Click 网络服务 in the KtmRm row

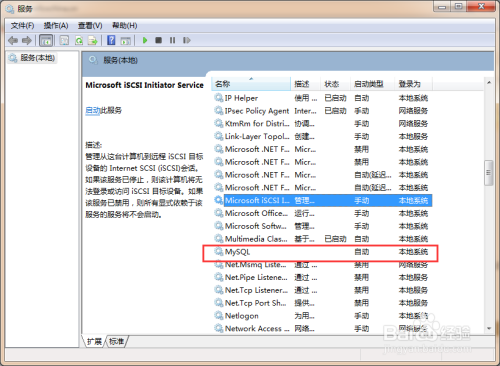tap(413, 124)
